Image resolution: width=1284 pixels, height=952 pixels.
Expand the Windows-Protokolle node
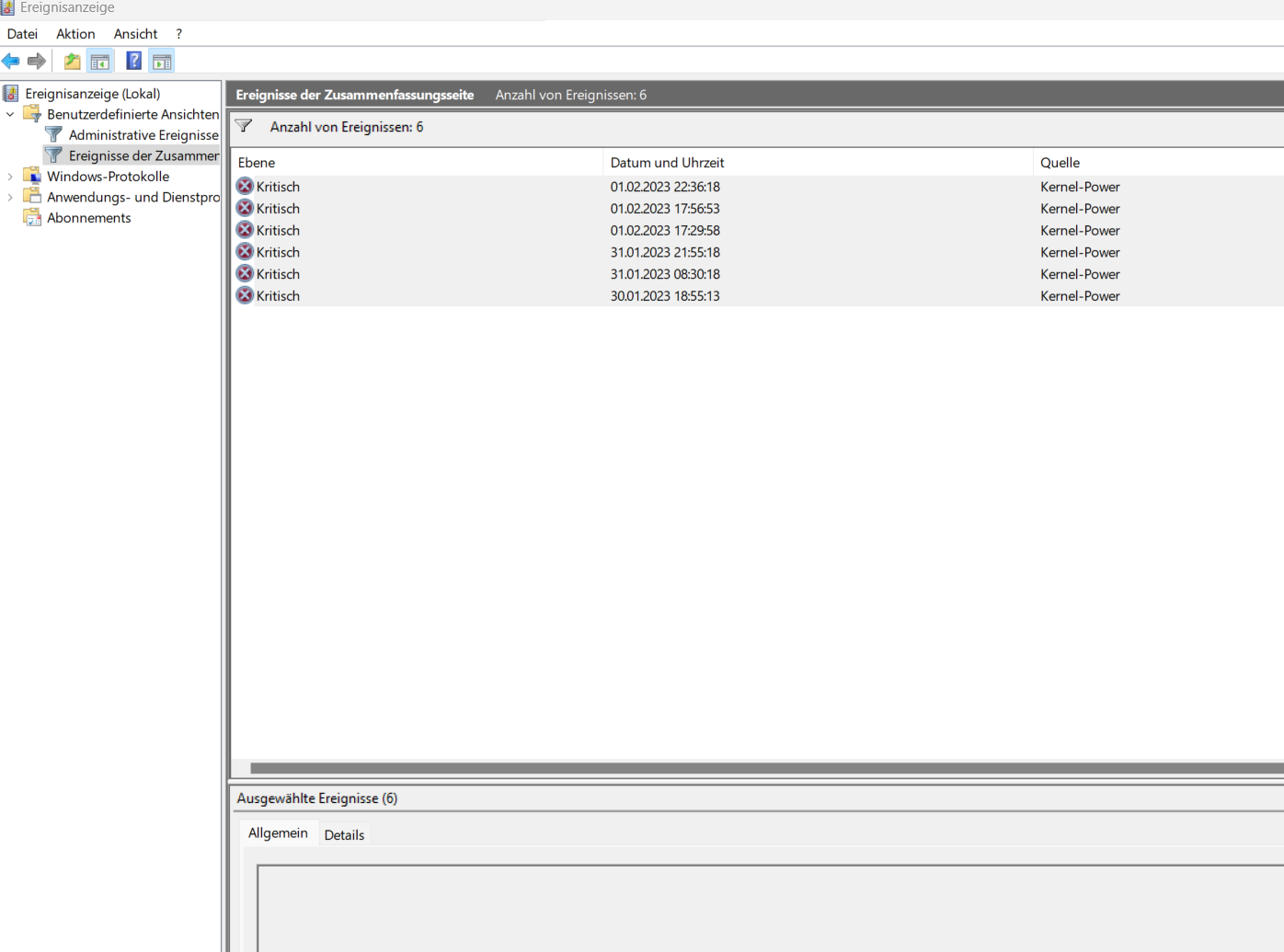click(x=10, y=177)
